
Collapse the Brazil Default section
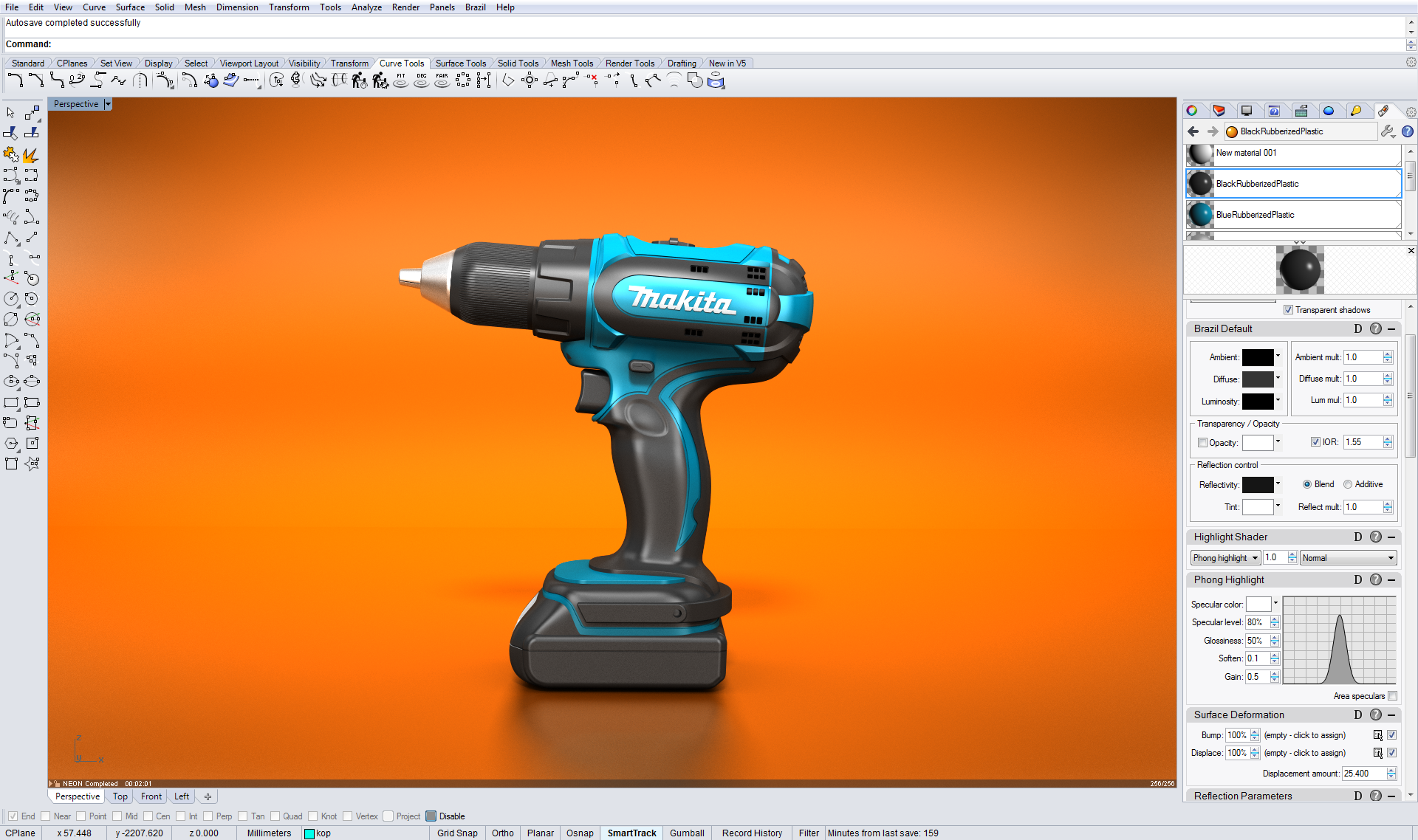(1391, 329)
